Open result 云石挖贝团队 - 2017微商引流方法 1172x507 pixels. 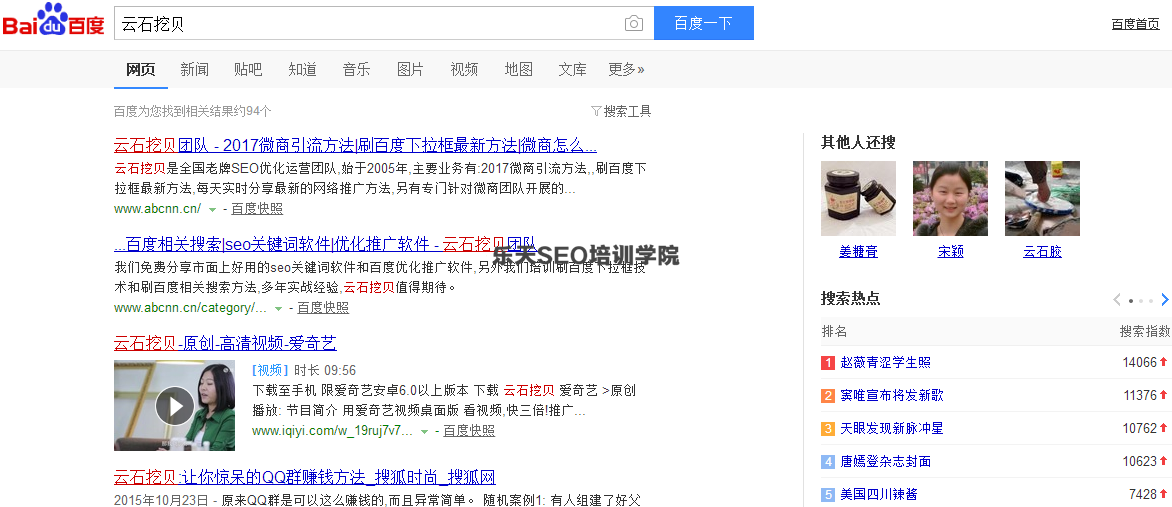355,145
